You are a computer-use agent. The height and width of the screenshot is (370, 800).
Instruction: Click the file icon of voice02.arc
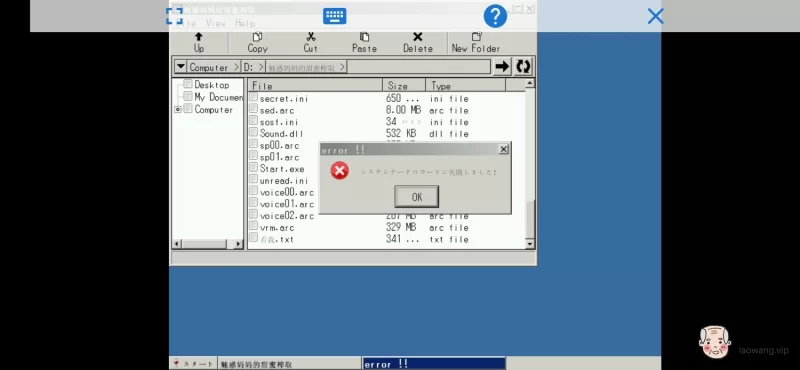(254, 215)
